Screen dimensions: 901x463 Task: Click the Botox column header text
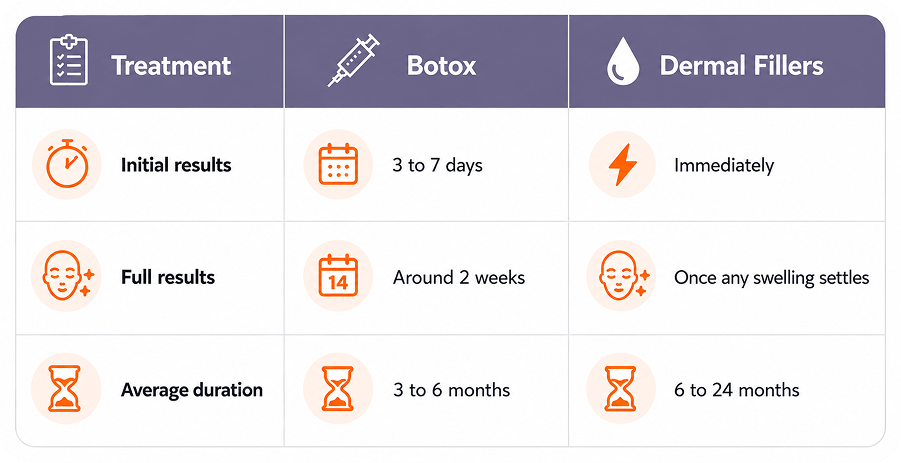(x=441, y=65)
